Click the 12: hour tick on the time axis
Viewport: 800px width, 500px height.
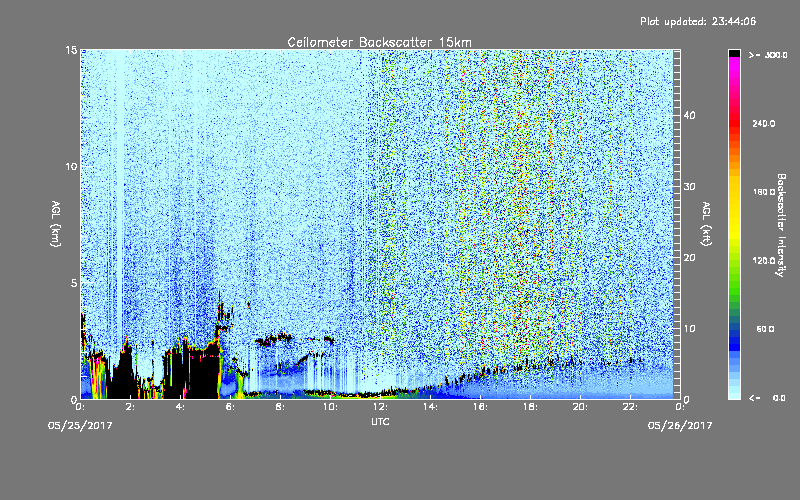[x=380, y=407]
